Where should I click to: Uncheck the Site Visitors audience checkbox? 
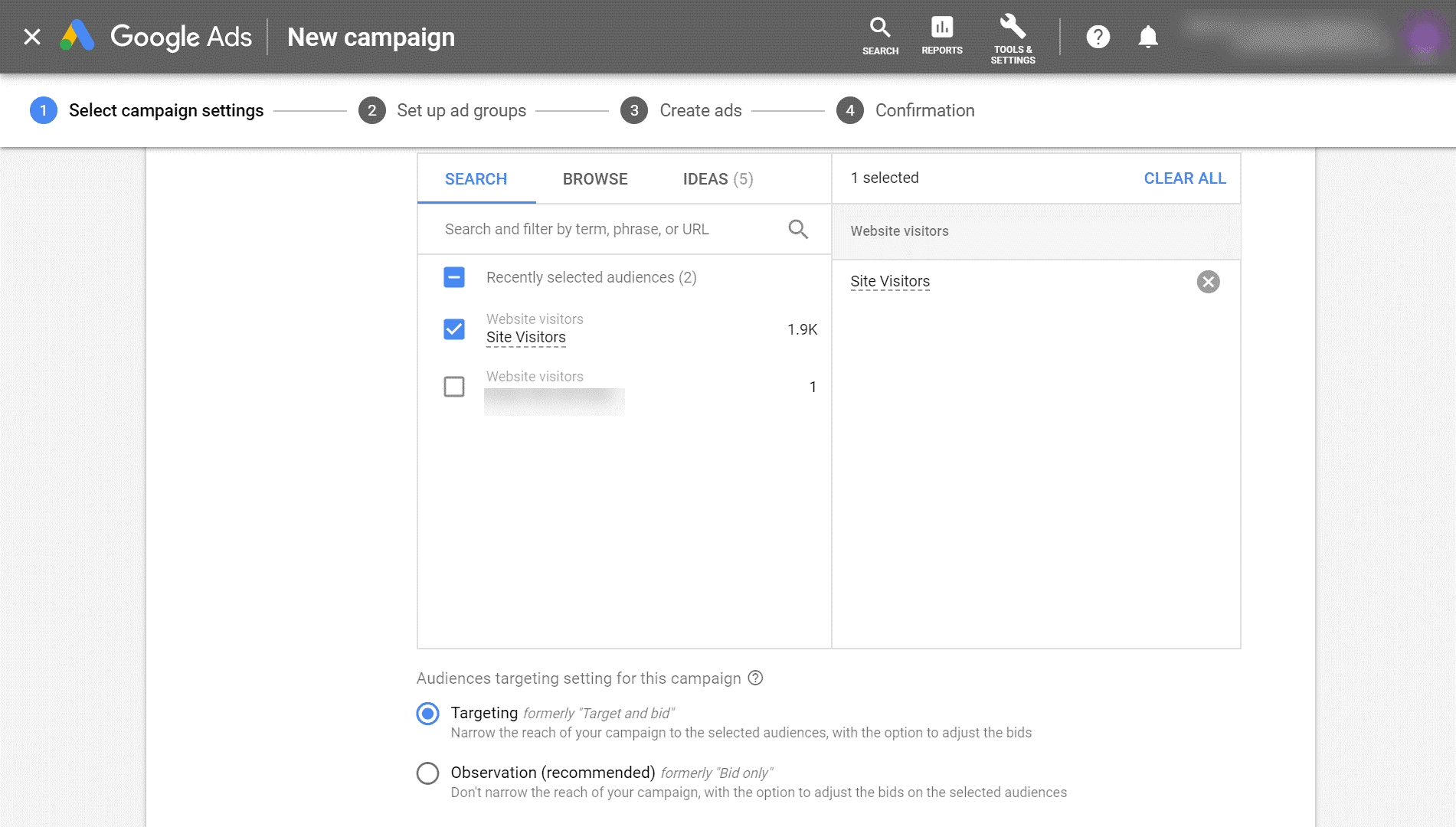point(454,329)
